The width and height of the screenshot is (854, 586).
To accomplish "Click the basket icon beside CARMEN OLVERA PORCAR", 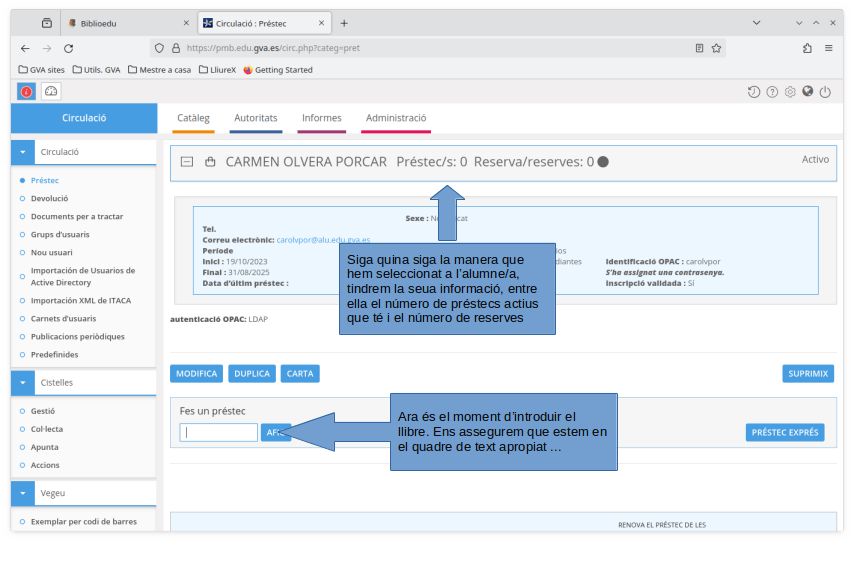I will 210,162.
